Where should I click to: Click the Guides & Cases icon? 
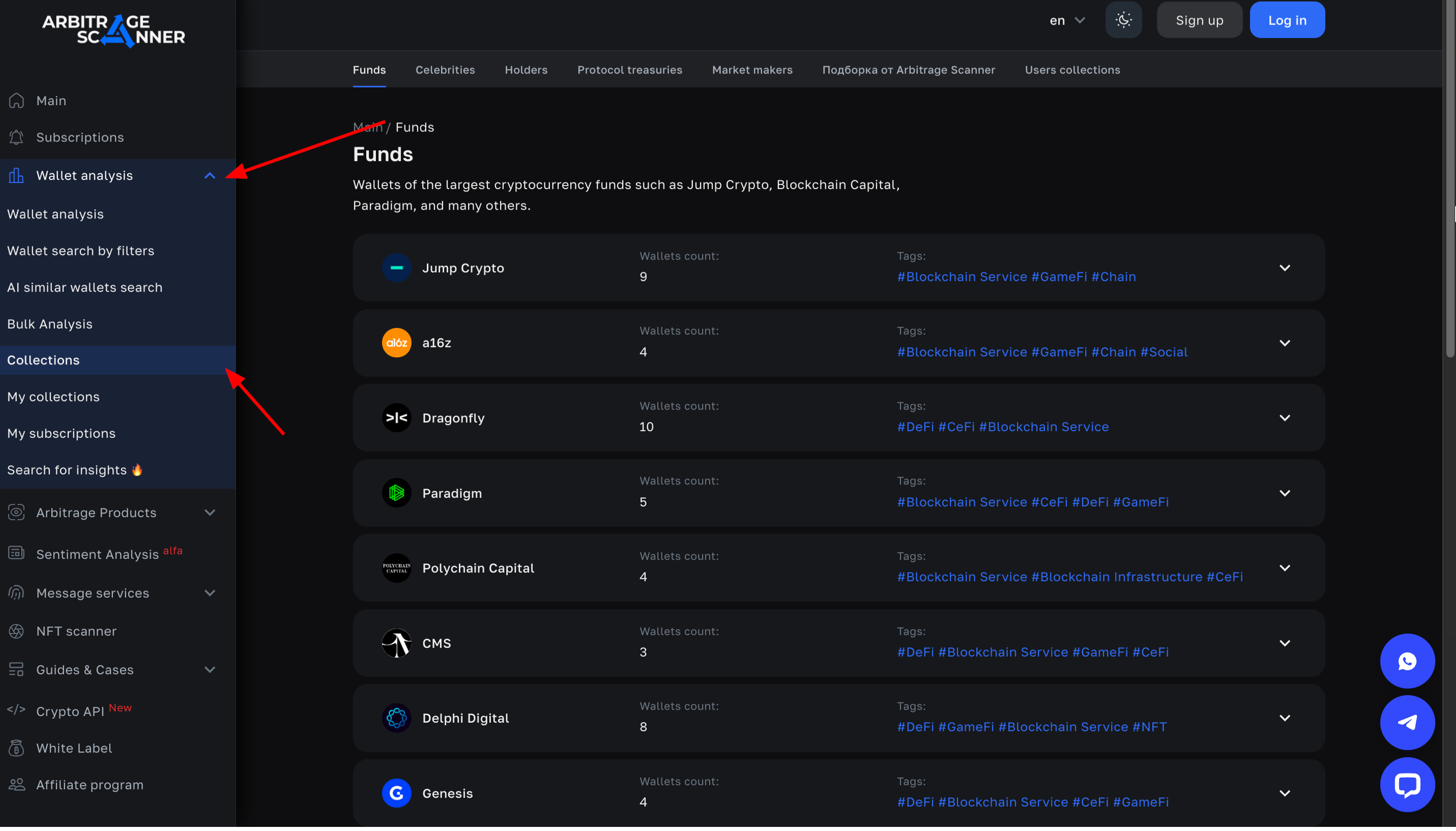point(16,670)
